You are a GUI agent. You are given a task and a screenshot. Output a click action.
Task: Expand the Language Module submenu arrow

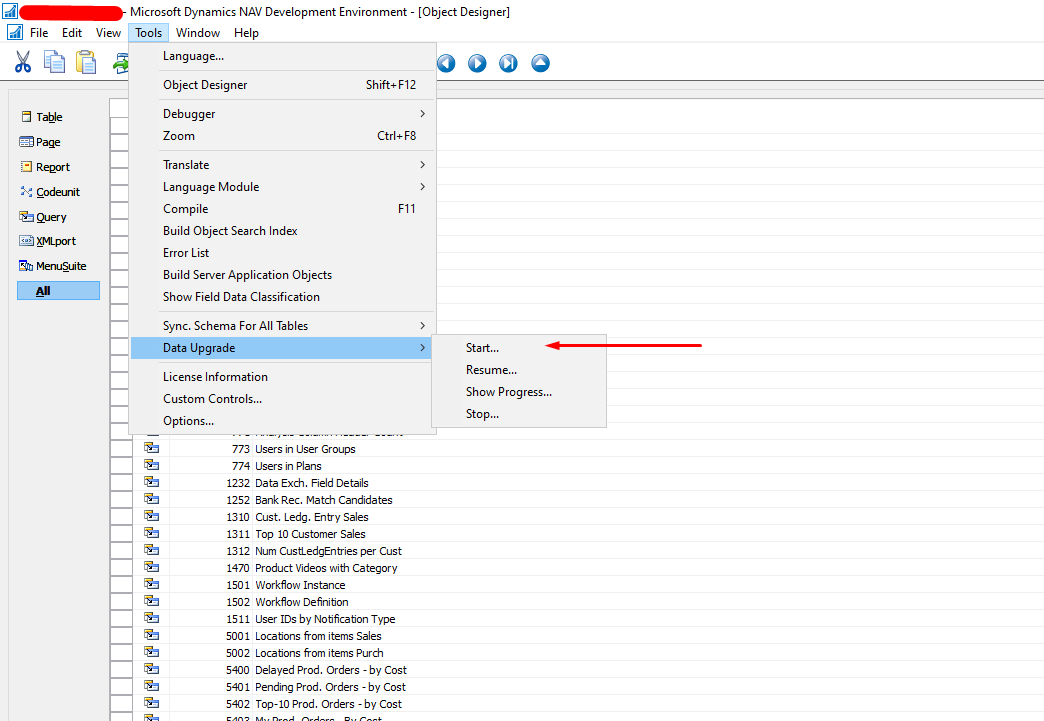point(422,186)
